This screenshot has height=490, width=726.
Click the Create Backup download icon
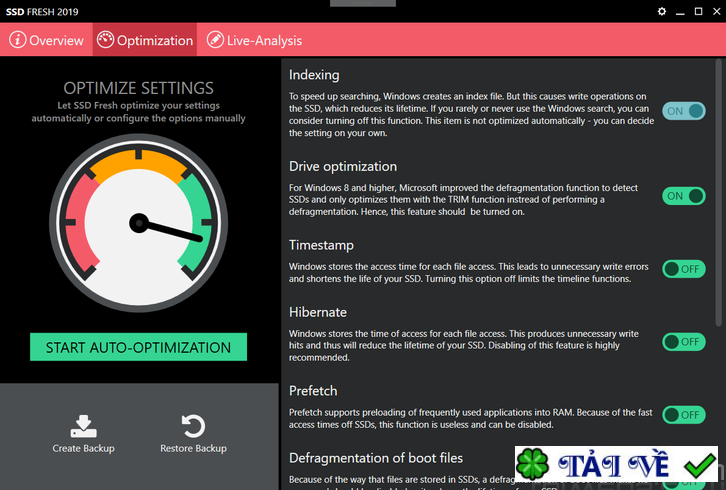tap(83, 426)
